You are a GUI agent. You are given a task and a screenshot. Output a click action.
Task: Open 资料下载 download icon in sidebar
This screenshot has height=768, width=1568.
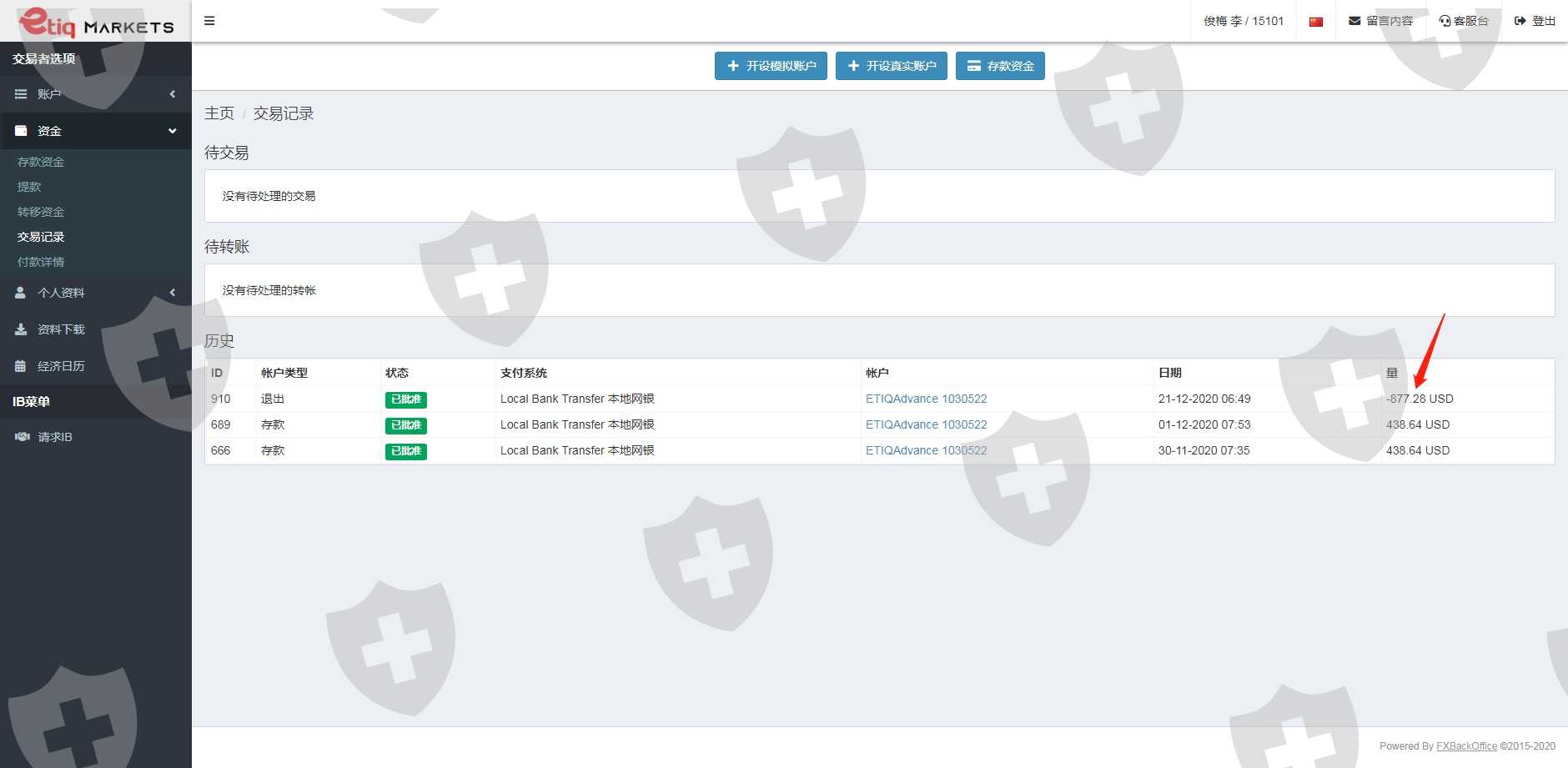click(x=21, y=329)
